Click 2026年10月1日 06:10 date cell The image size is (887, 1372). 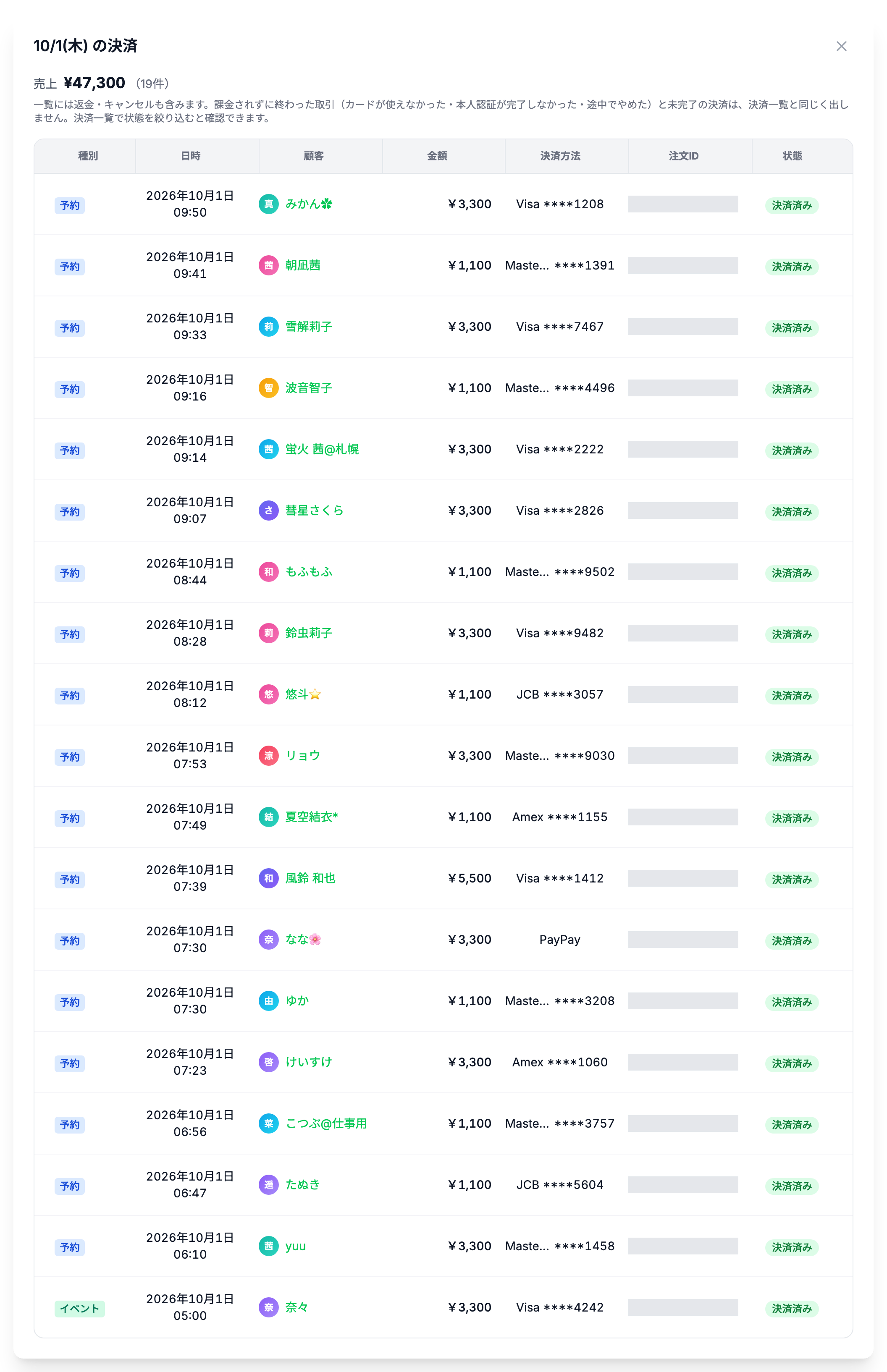pos(190,1246)
